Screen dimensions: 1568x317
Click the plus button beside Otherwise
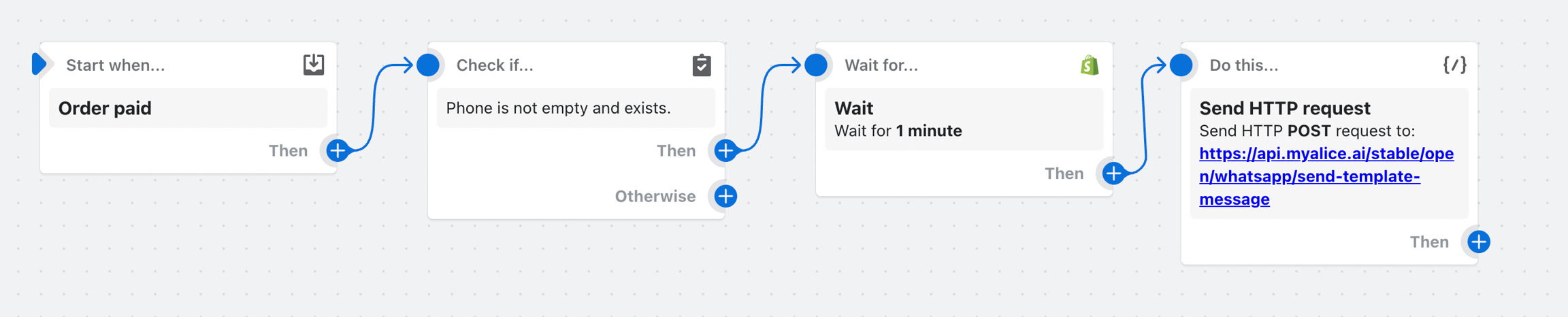tap(725, 197)
